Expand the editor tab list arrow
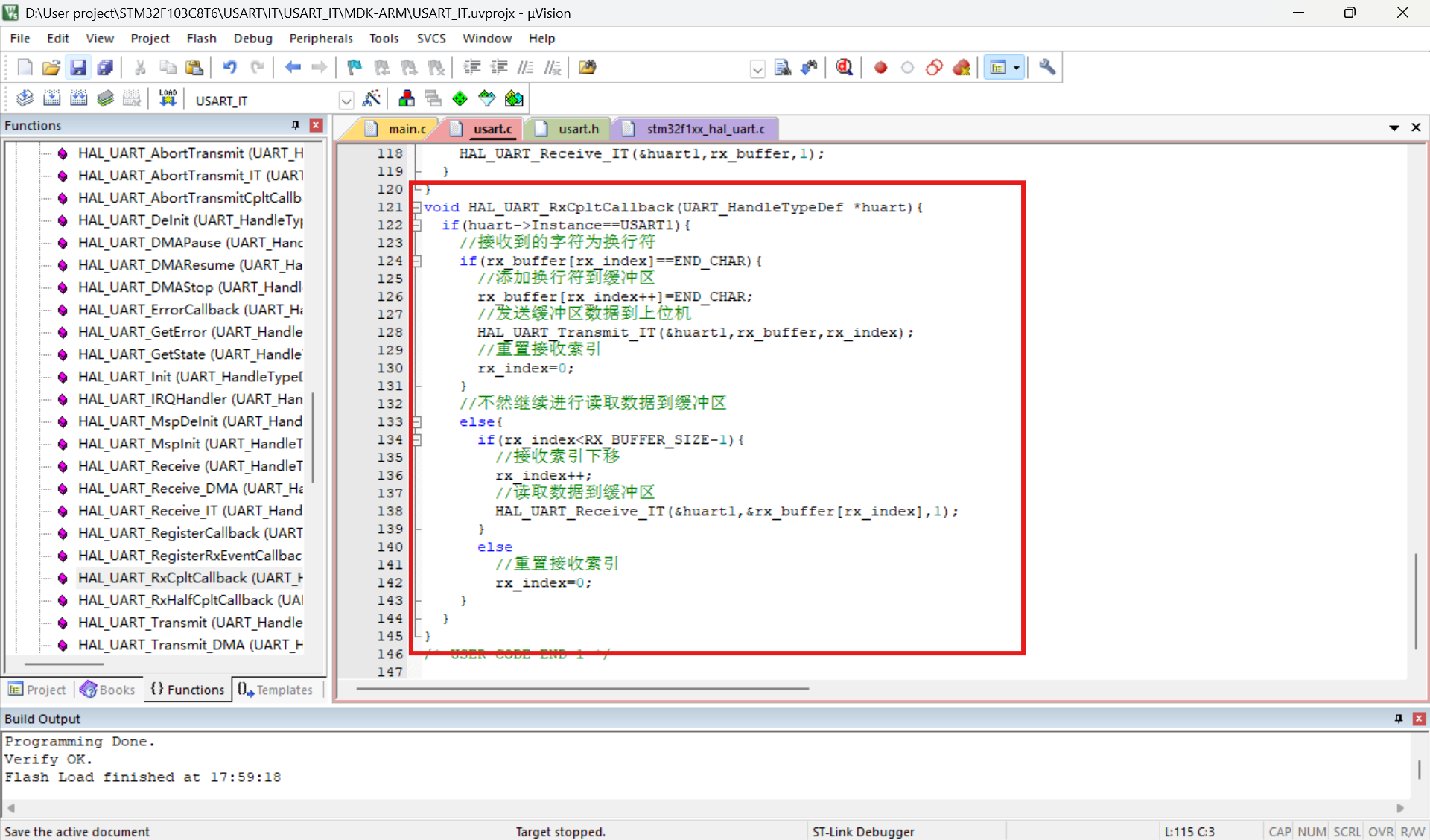This screenshot has width=1430, height=840. 1394,128
